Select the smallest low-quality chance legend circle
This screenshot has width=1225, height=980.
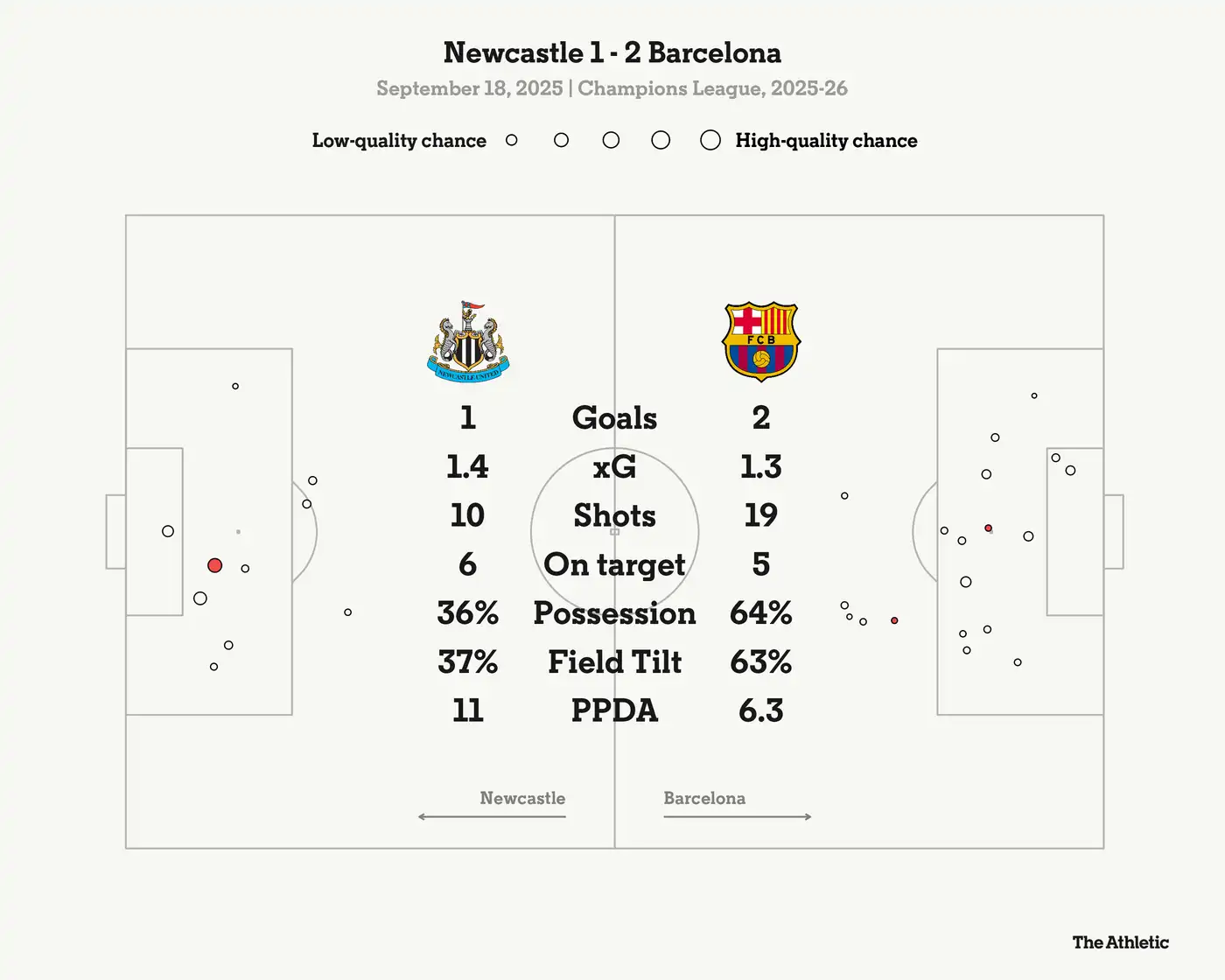512,140
